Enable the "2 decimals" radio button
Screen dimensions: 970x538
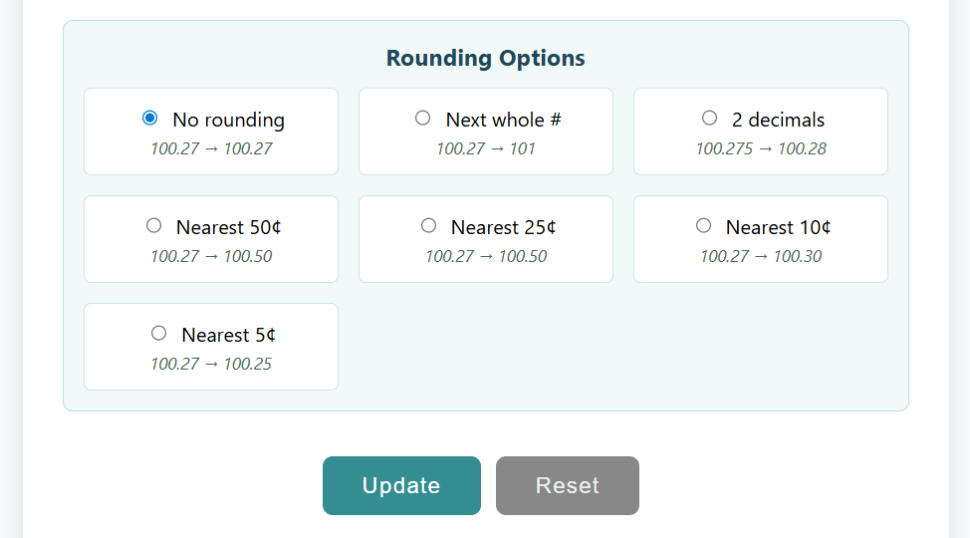click(709, 118)
